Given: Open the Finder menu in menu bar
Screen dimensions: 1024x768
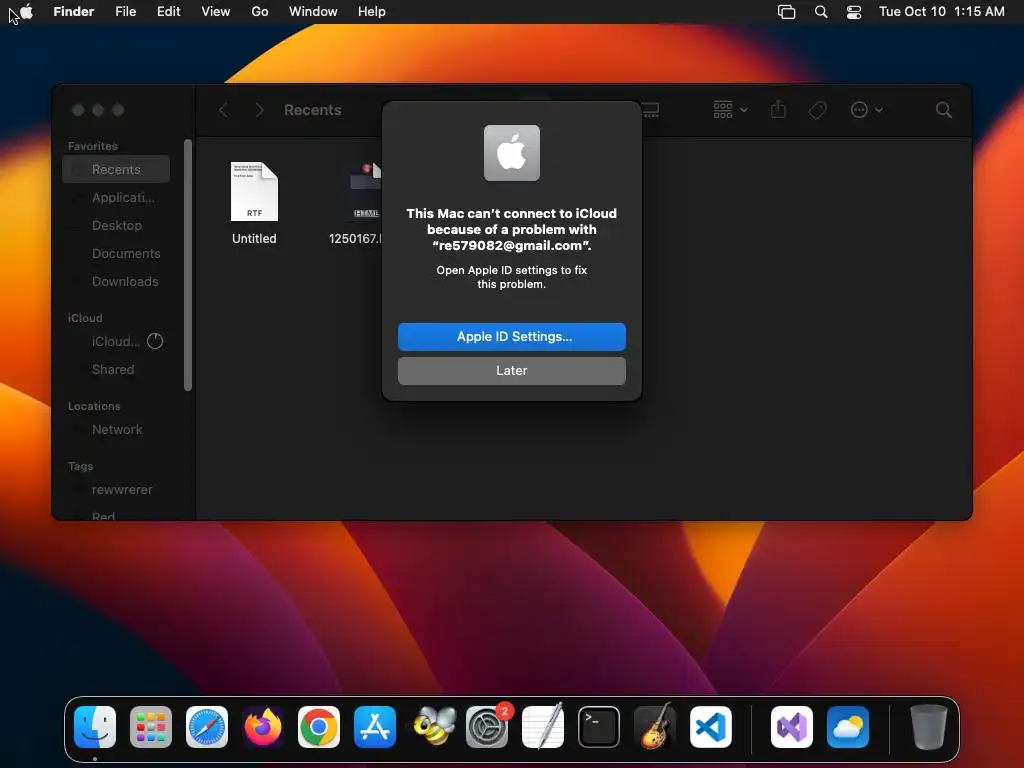Looking at the screenshot, I should (73, 11).
